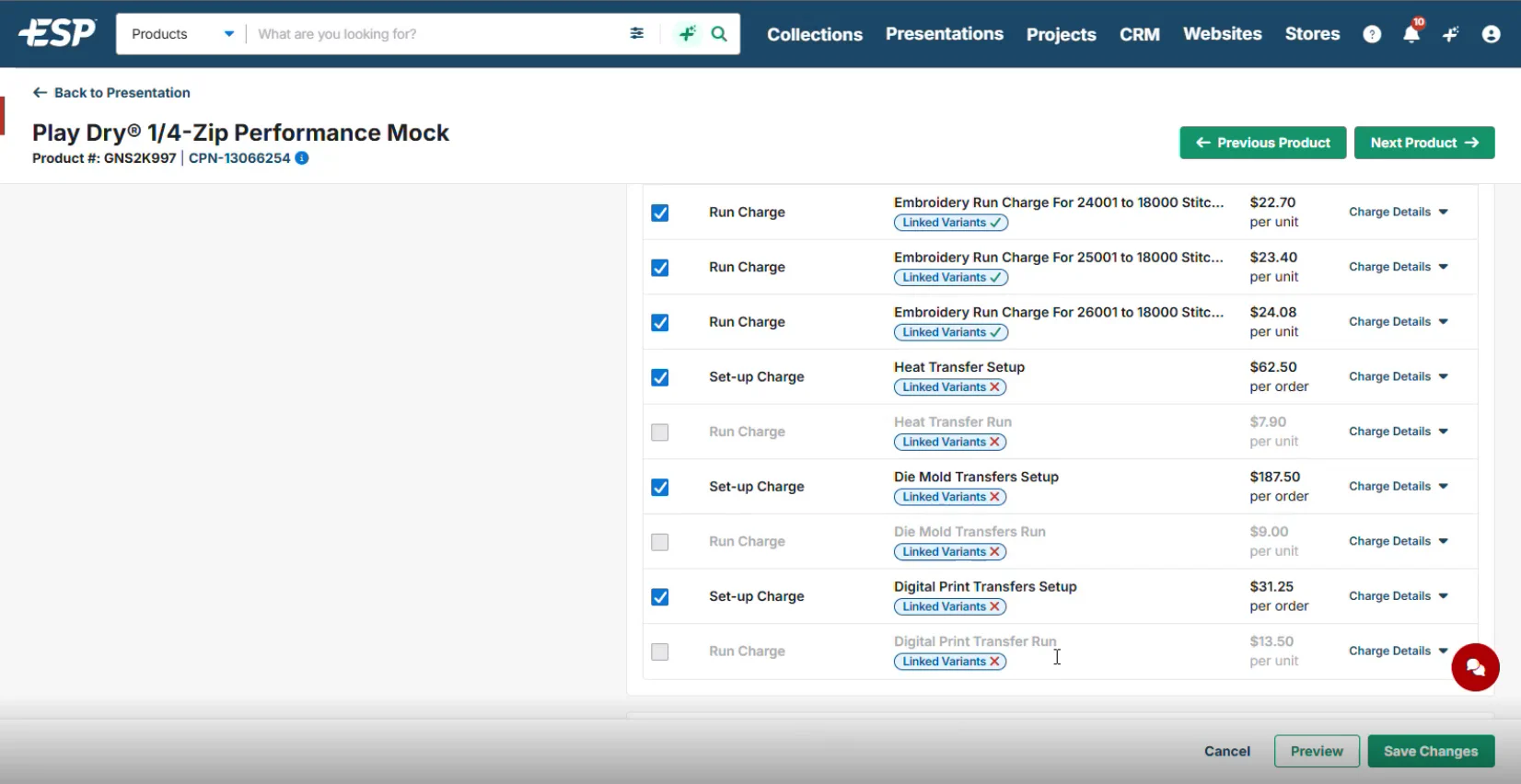The height and width of the screenshot is (784, 1521).
Task: Open user account profile icon
Action: 1491,34
